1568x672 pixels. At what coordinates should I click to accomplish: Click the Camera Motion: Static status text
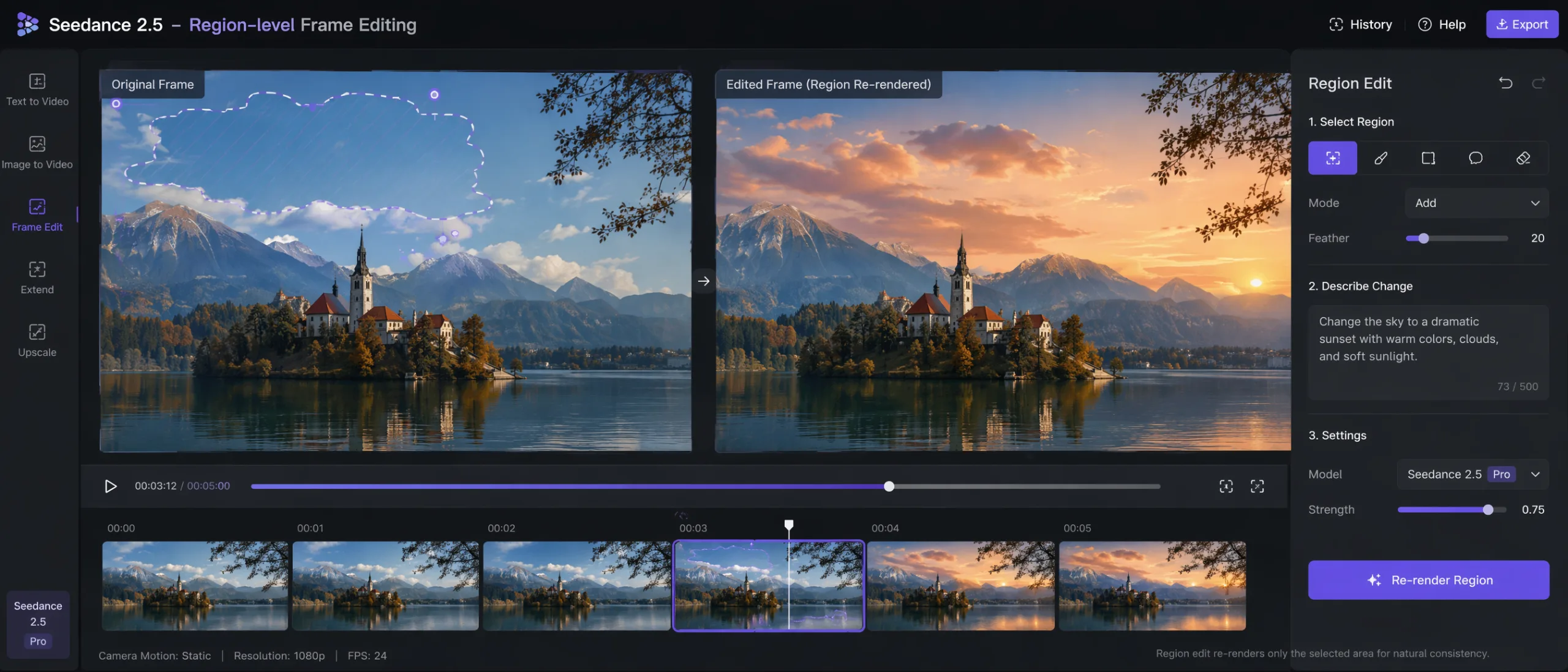[x=154, y=655]
